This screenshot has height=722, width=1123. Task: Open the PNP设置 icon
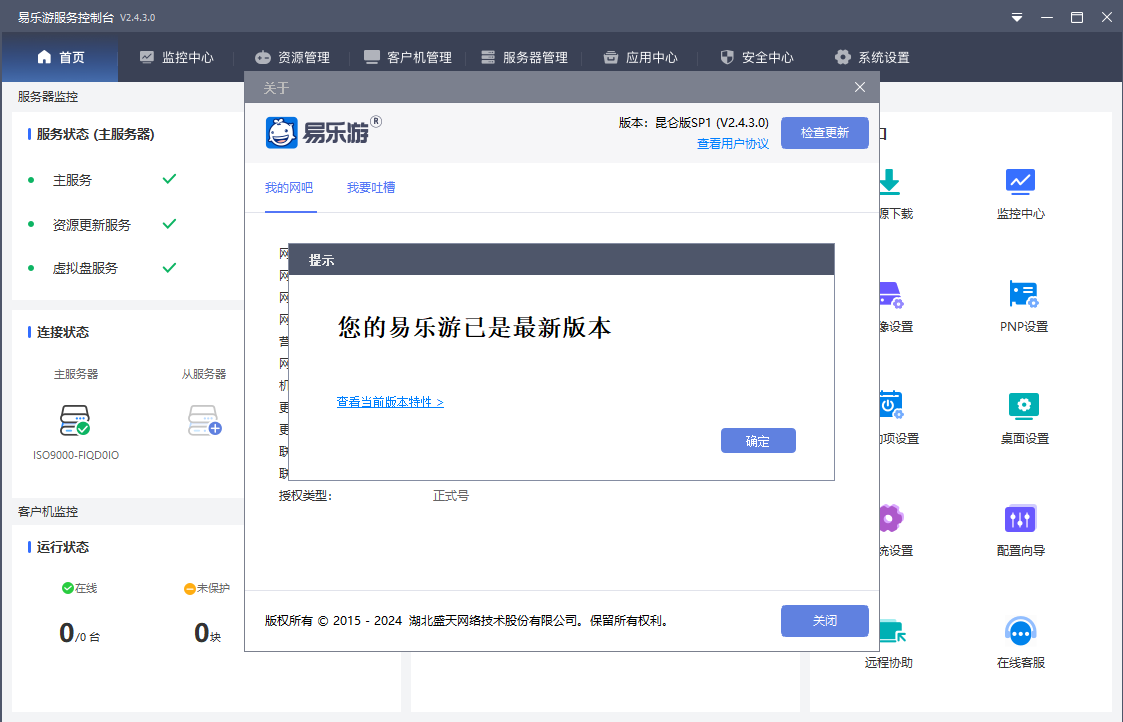pos(1023,294)
